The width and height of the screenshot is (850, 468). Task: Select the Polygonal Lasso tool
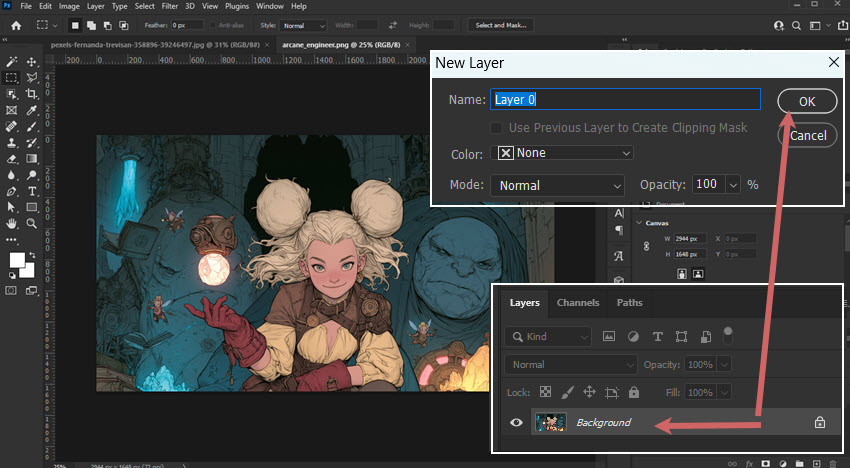pos(32,78)
